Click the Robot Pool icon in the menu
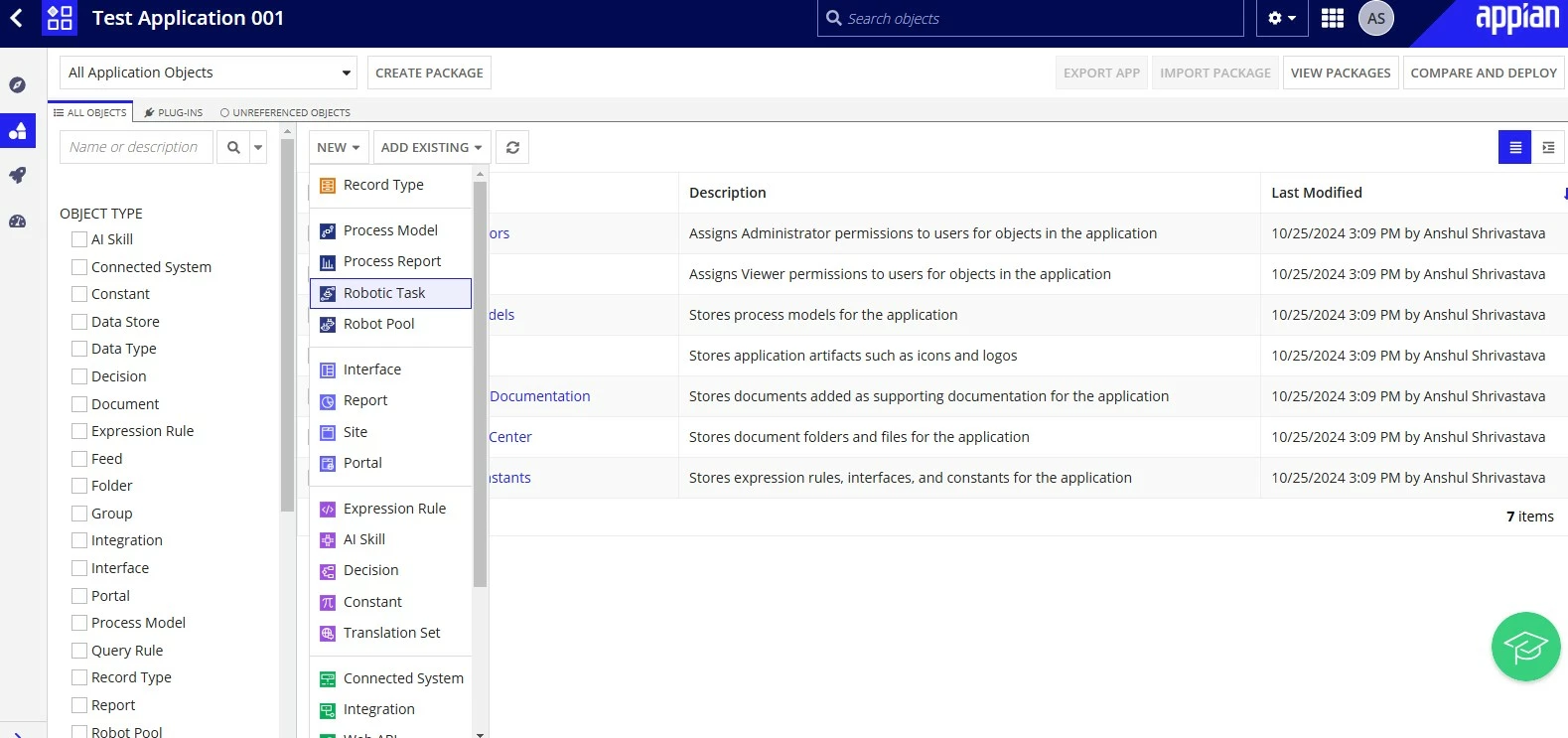The height and width of the screenshot is (738, 1568). pyautogui.click(x=328, y=325)
